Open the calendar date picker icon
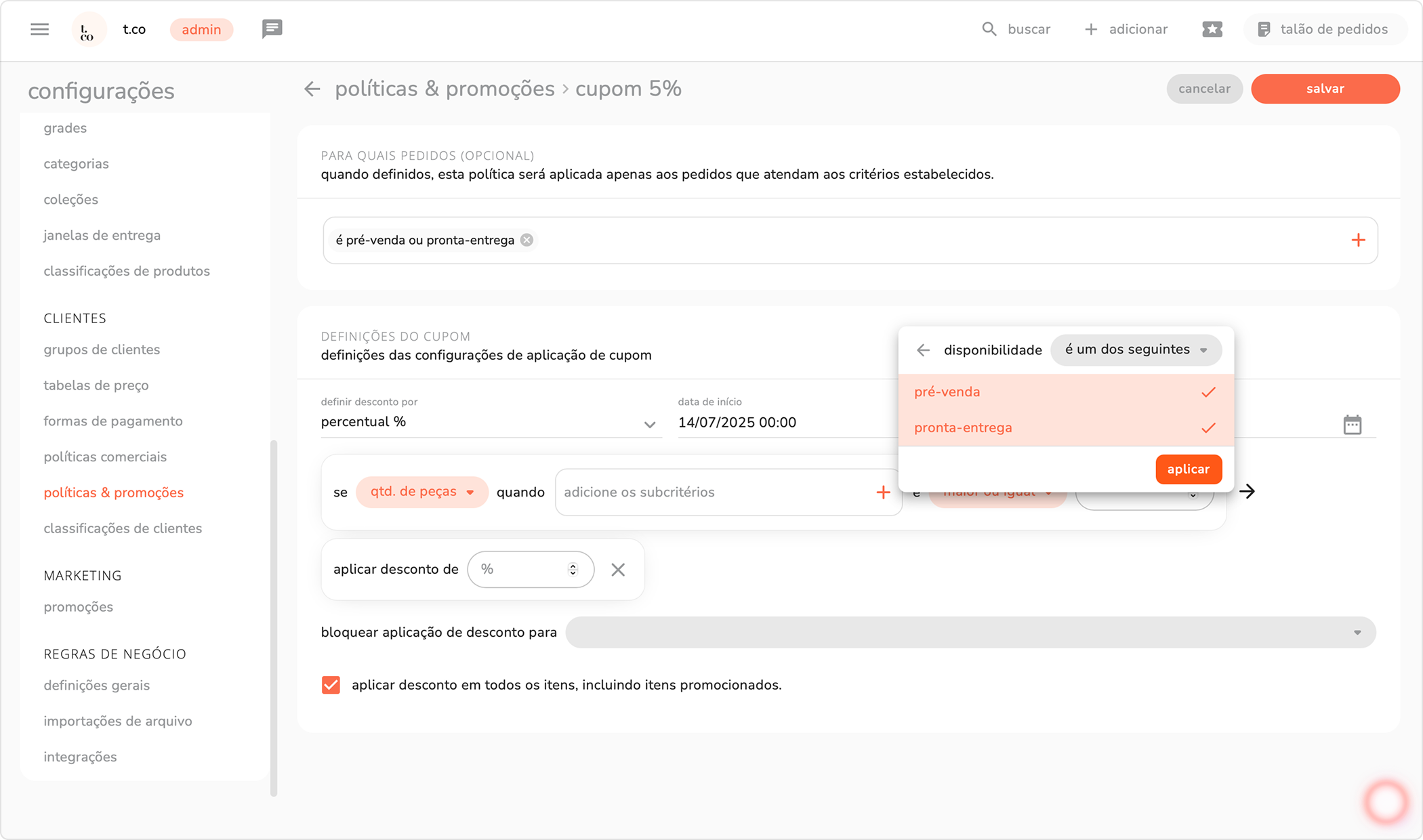Screen dimensions: 1423x840 (x=1352, y=425)
